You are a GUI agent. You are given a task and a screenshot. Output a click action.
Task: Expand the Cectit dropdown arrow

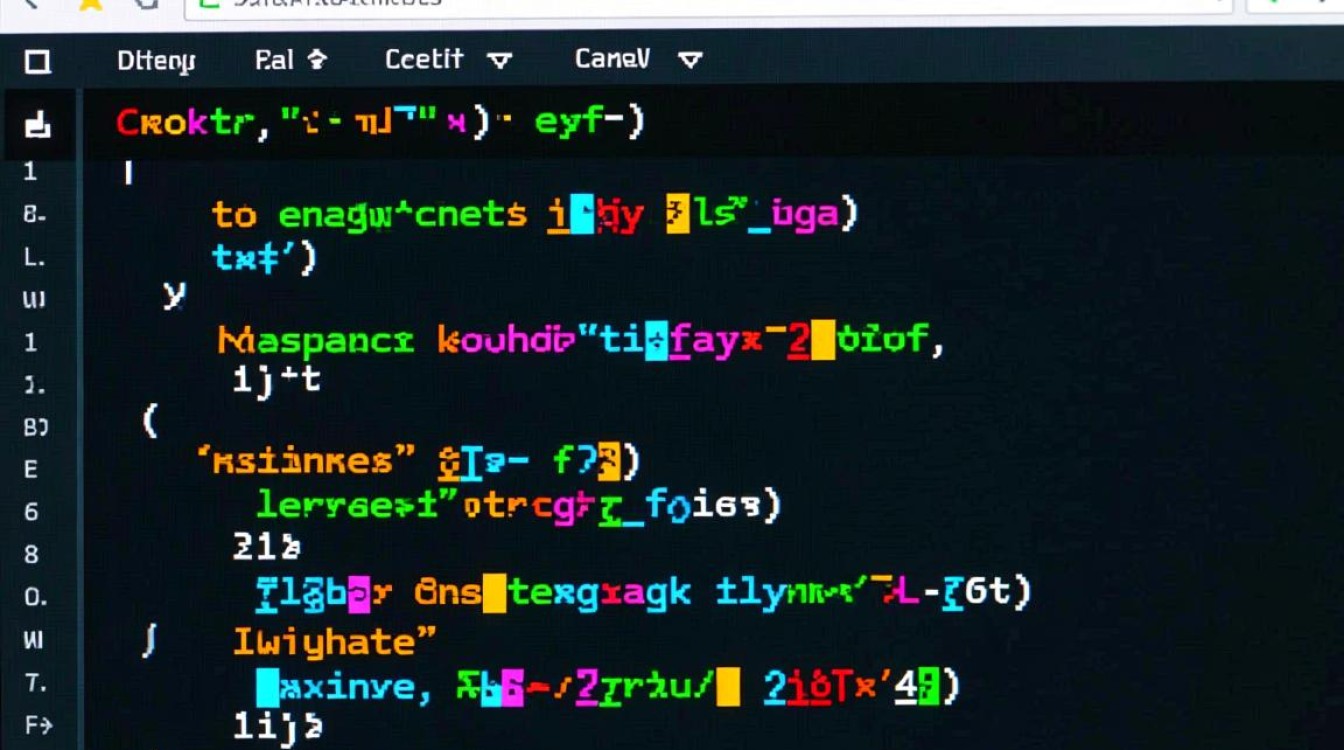click(499, 61)
